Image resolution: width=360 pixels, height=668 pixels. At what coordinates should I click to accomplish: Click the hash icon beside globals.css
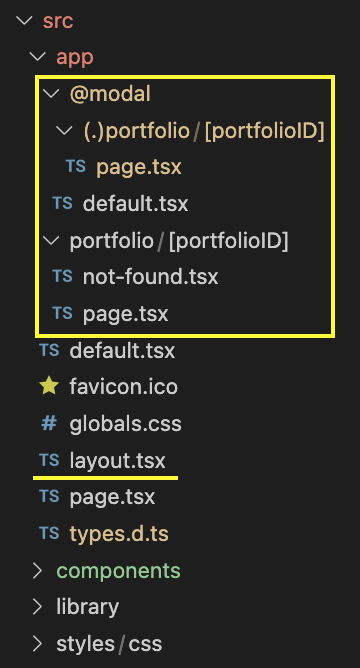click(49, 424)
